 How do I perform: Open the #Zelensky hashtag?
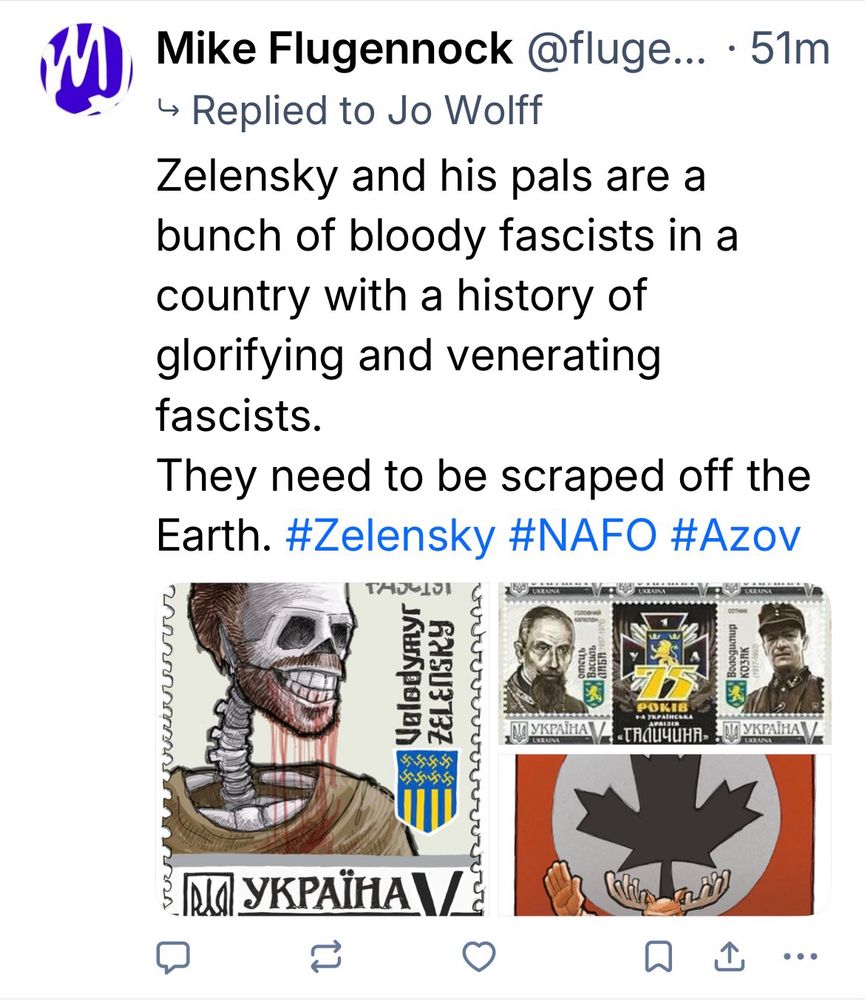[390, 534]
